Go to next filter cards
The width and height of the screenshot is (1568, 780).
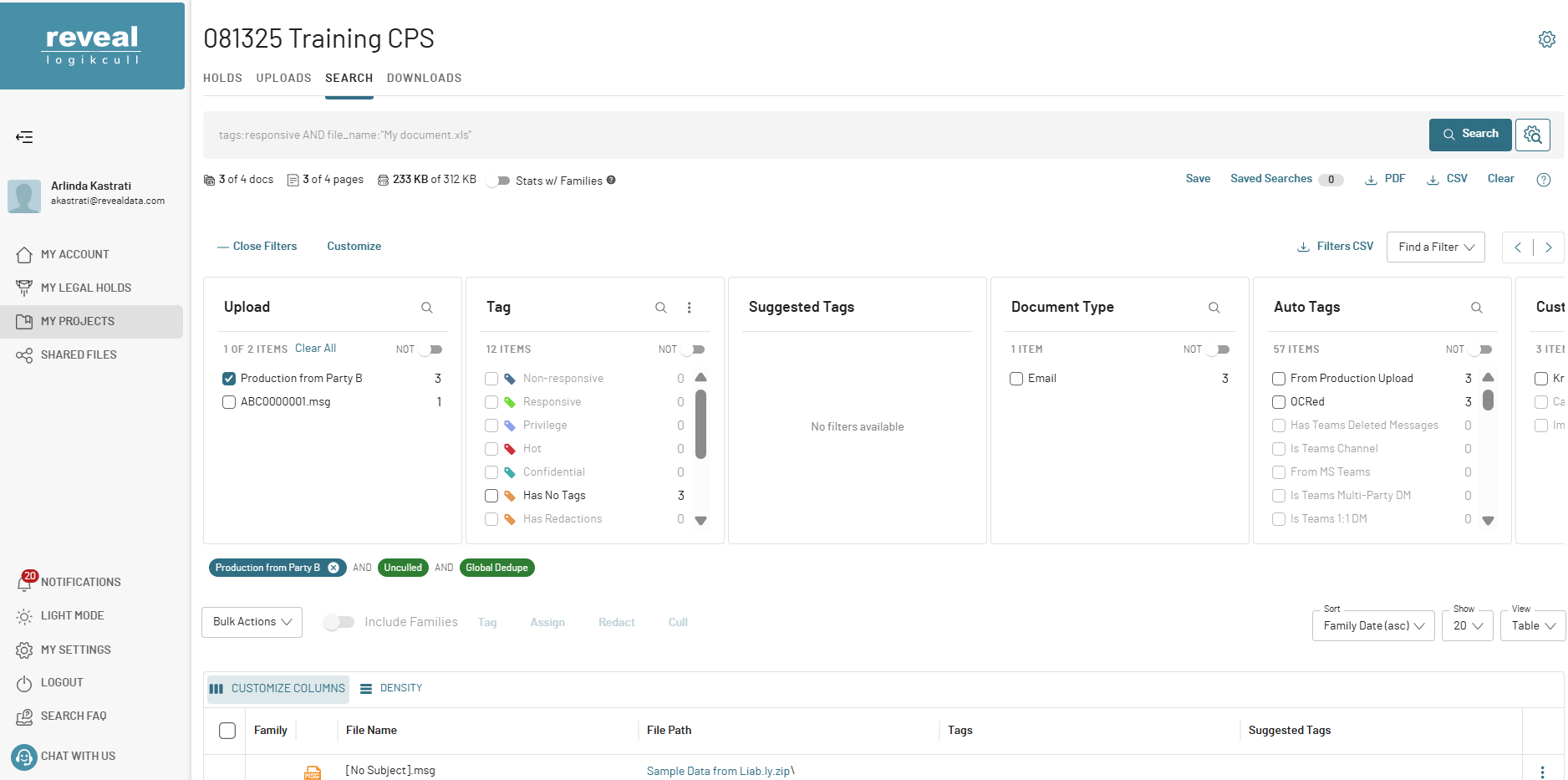click(1548, 247)
